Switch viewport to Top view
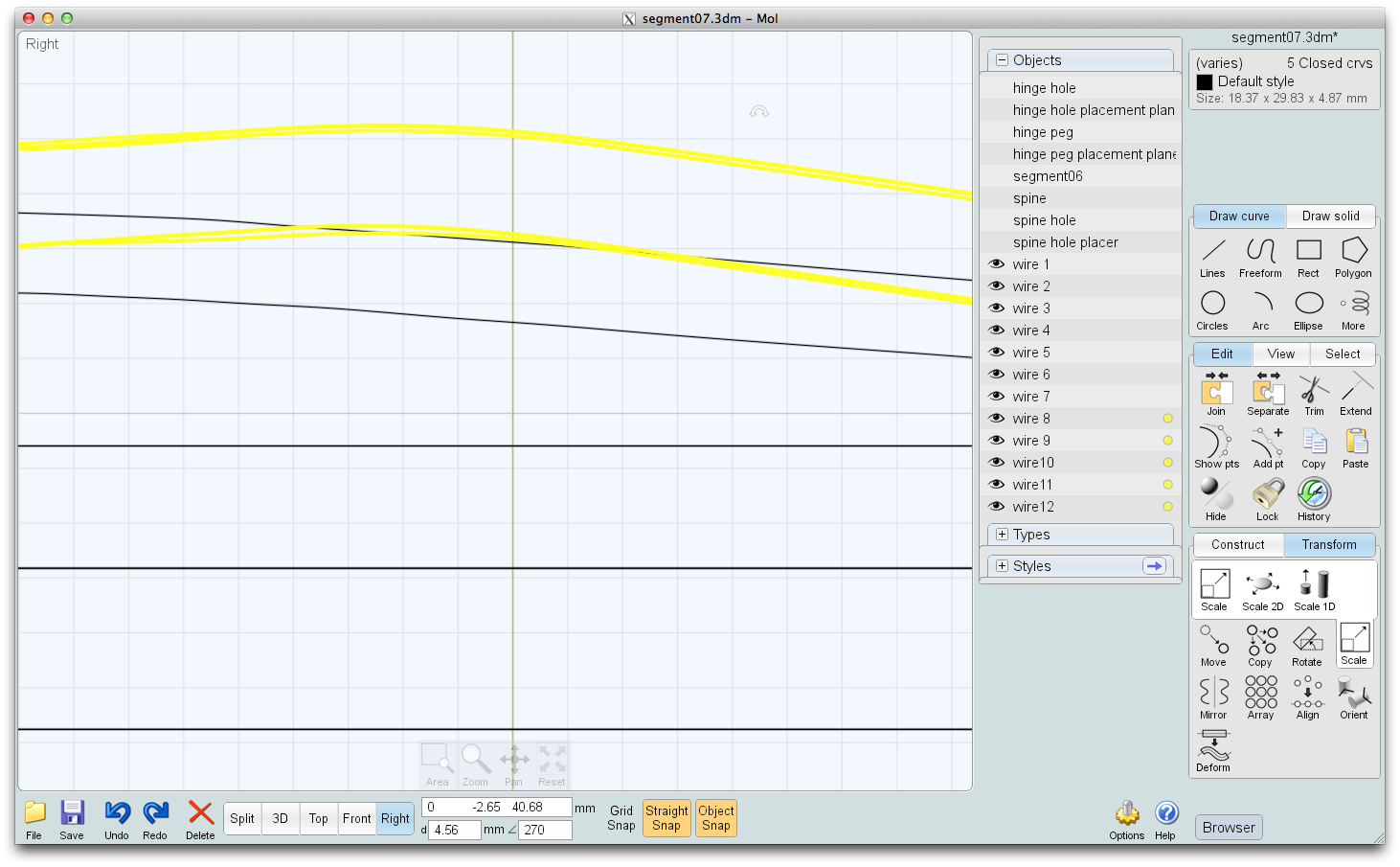Image resolution: width=1400 pixels, height=867 pixels. click(319, 818)
